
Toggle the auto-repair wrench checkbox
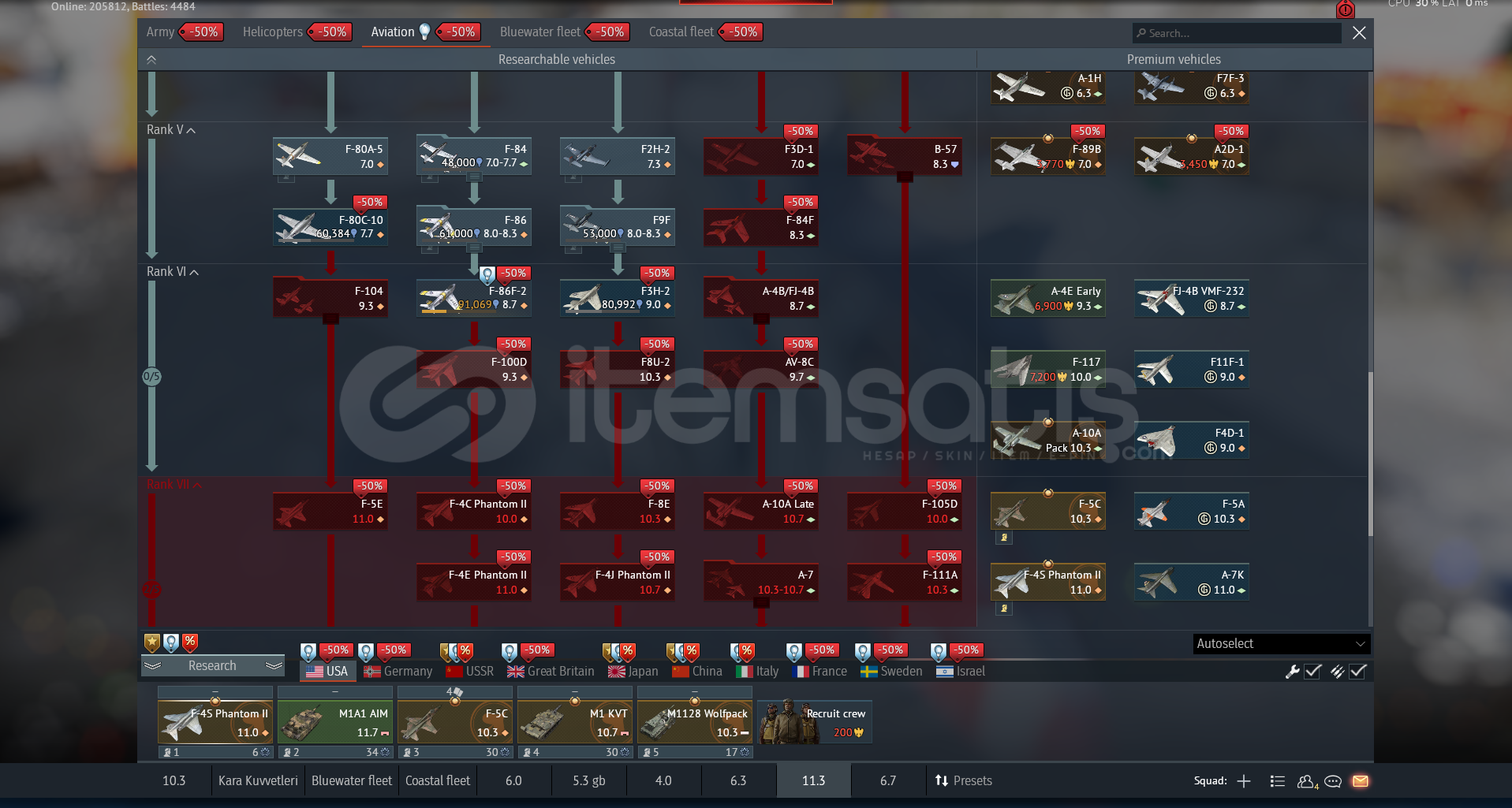click(1312, 672)
